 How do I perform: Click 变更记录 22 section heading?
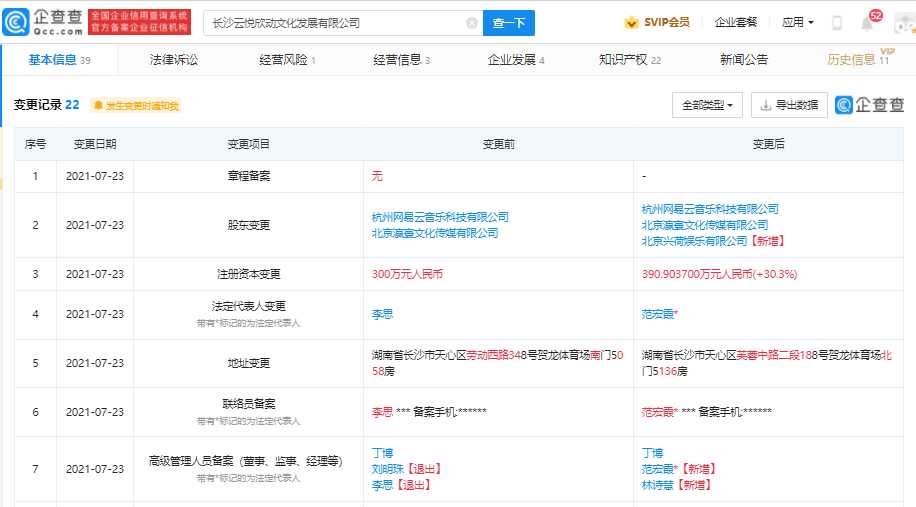47,105
